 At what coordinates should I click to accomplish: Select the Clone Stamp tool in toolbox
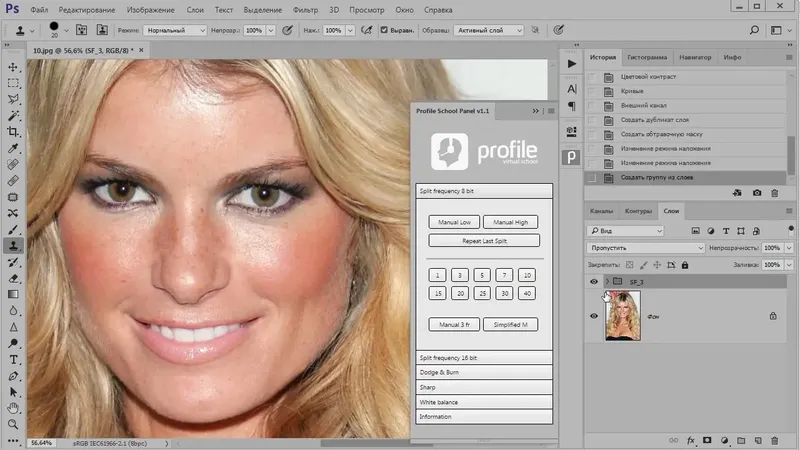13,246
